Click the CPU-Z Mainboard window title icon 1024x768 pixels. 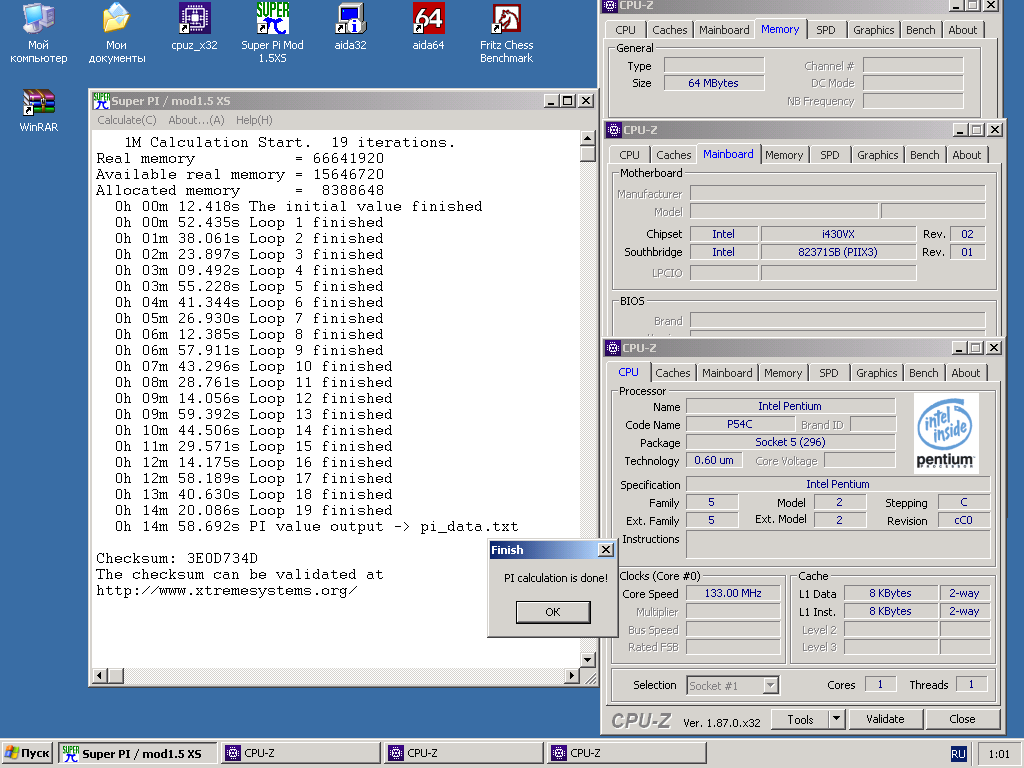click(x=613, y=129)
